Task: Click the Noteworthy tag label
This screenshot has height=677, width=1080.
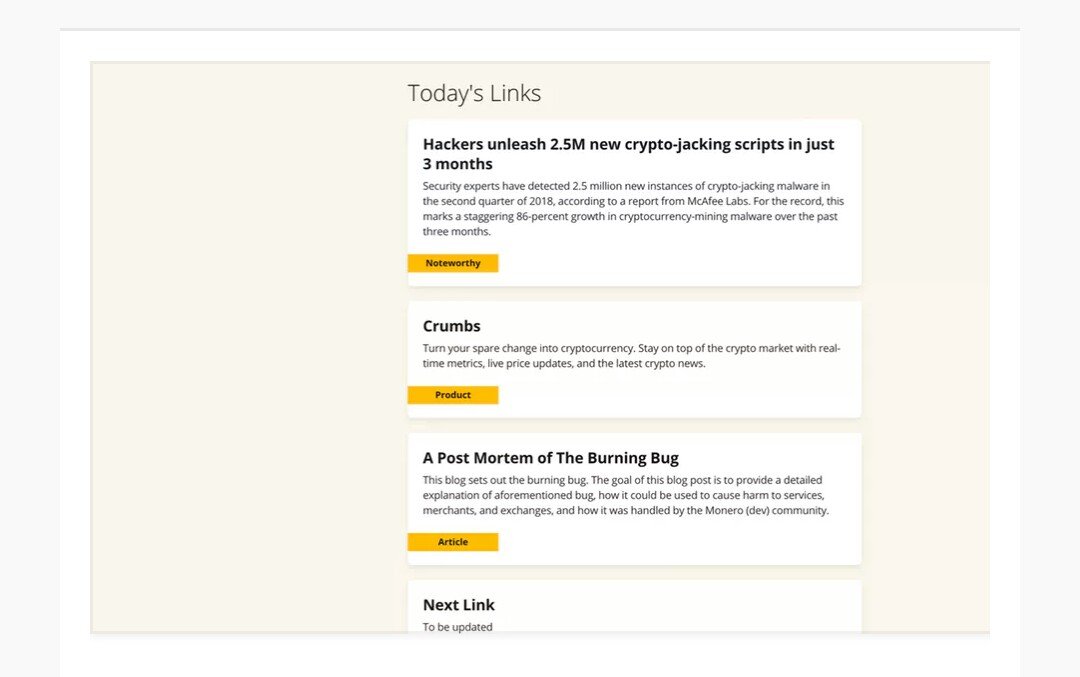Action: [x=453, y=263]
